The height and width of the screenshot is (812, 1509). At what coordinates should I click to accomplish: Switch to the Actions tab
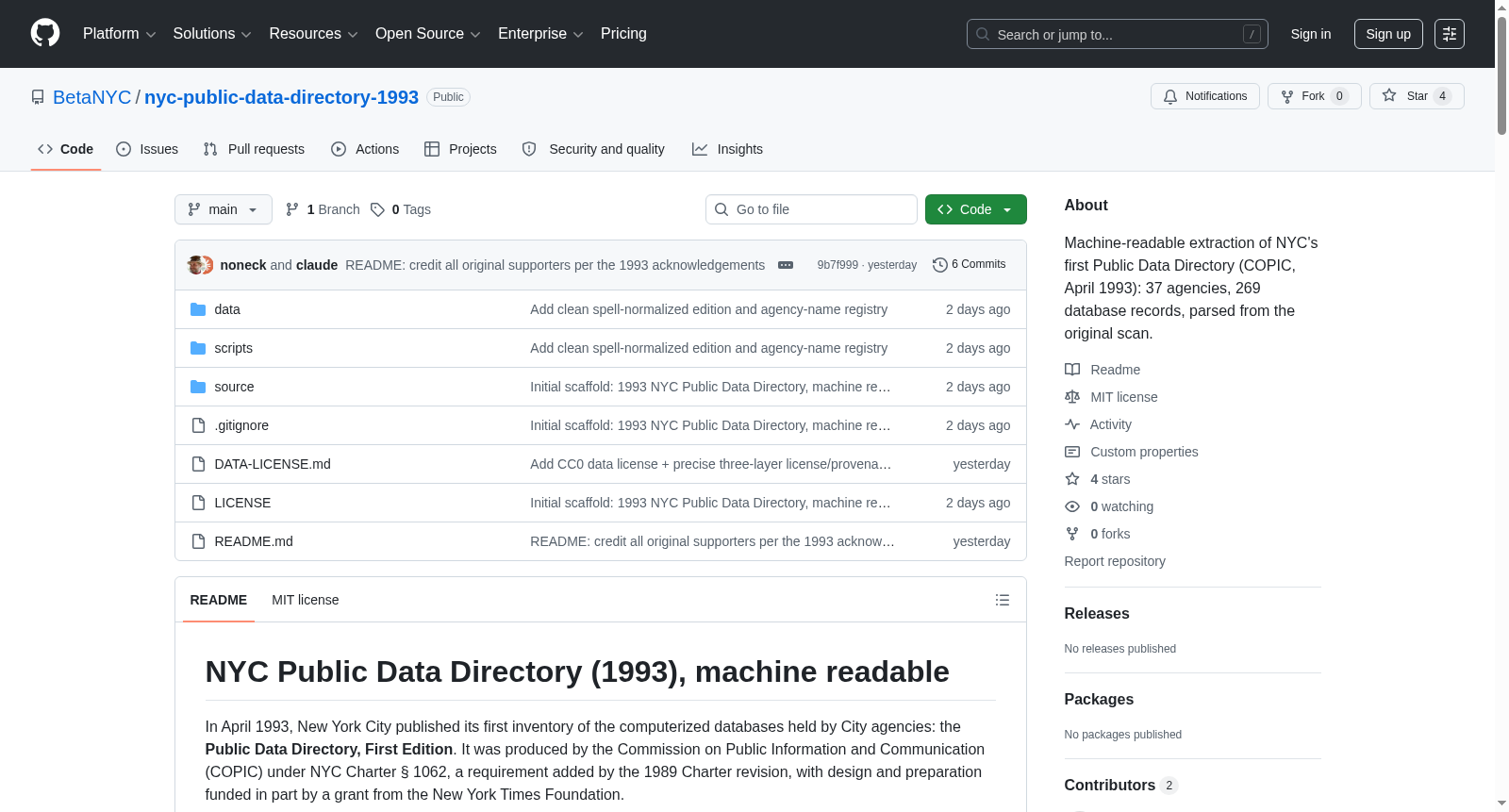click(x=365, y=149)
